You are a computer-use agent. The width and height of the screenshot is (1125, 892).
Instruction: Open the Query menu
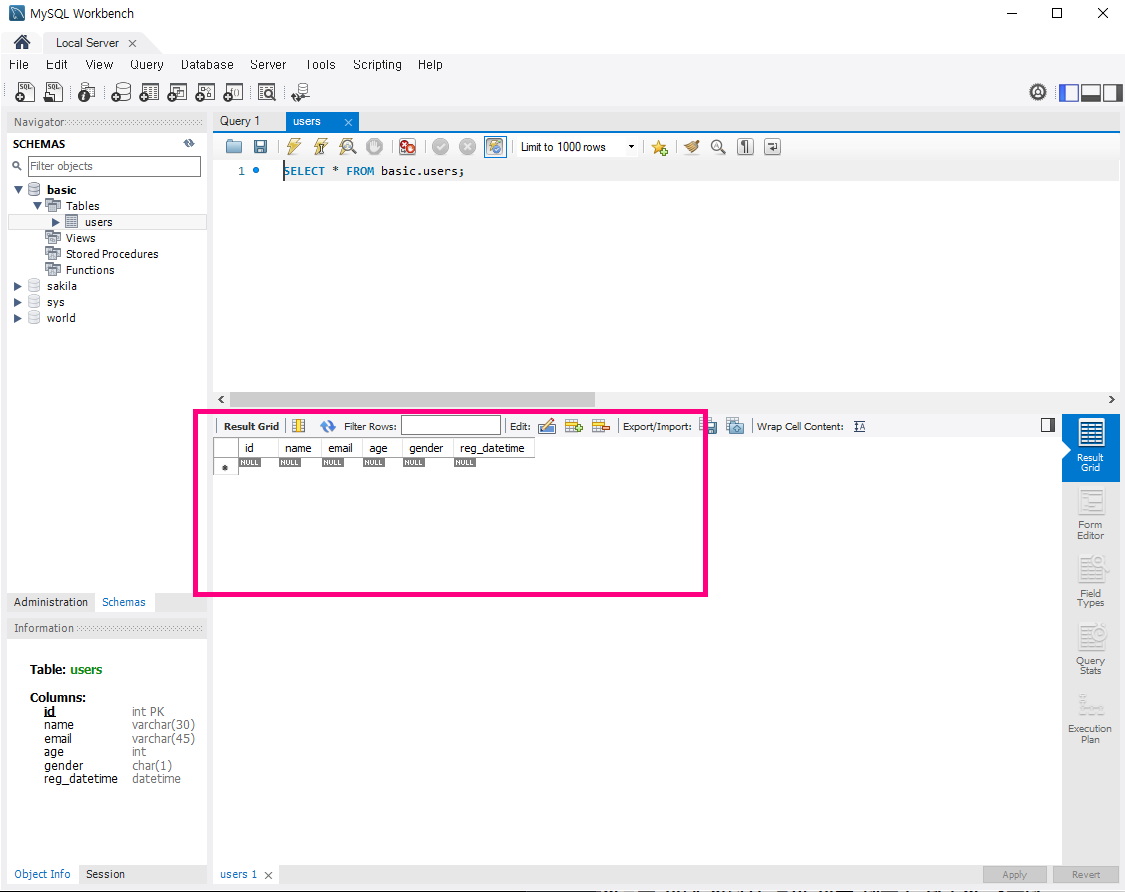click(x=146, y=65)
